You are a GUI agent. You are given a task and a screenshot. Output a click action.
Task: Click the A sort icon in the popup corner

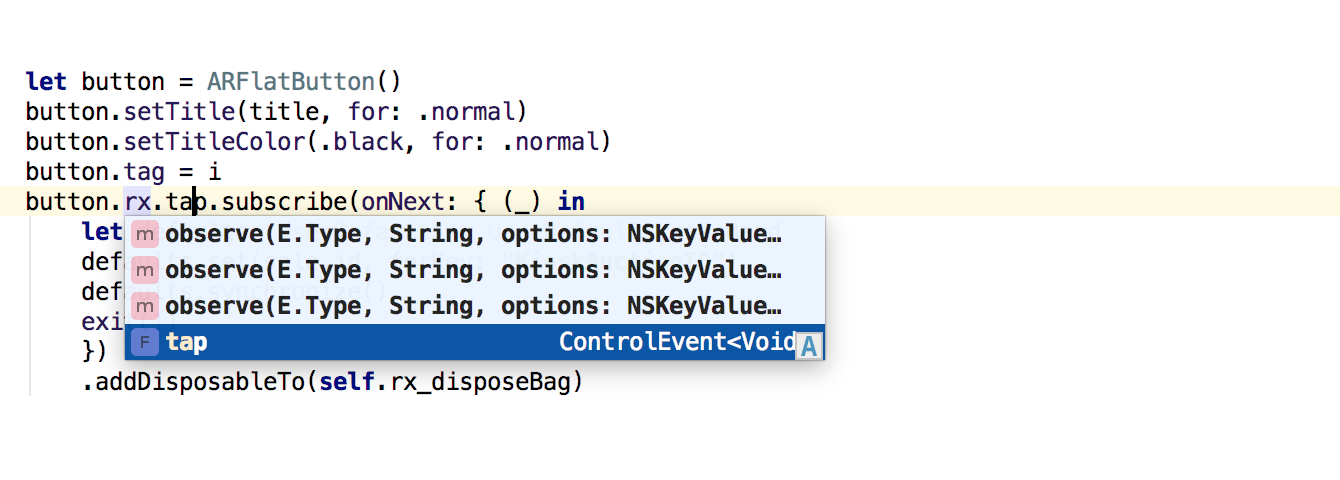[x=808, y=347]
